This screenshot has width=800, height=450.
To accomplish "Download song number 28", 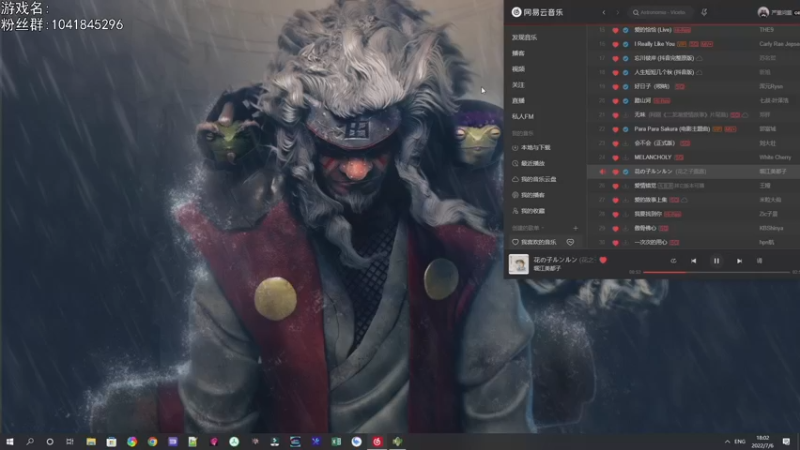I will [x=626, y=214].
